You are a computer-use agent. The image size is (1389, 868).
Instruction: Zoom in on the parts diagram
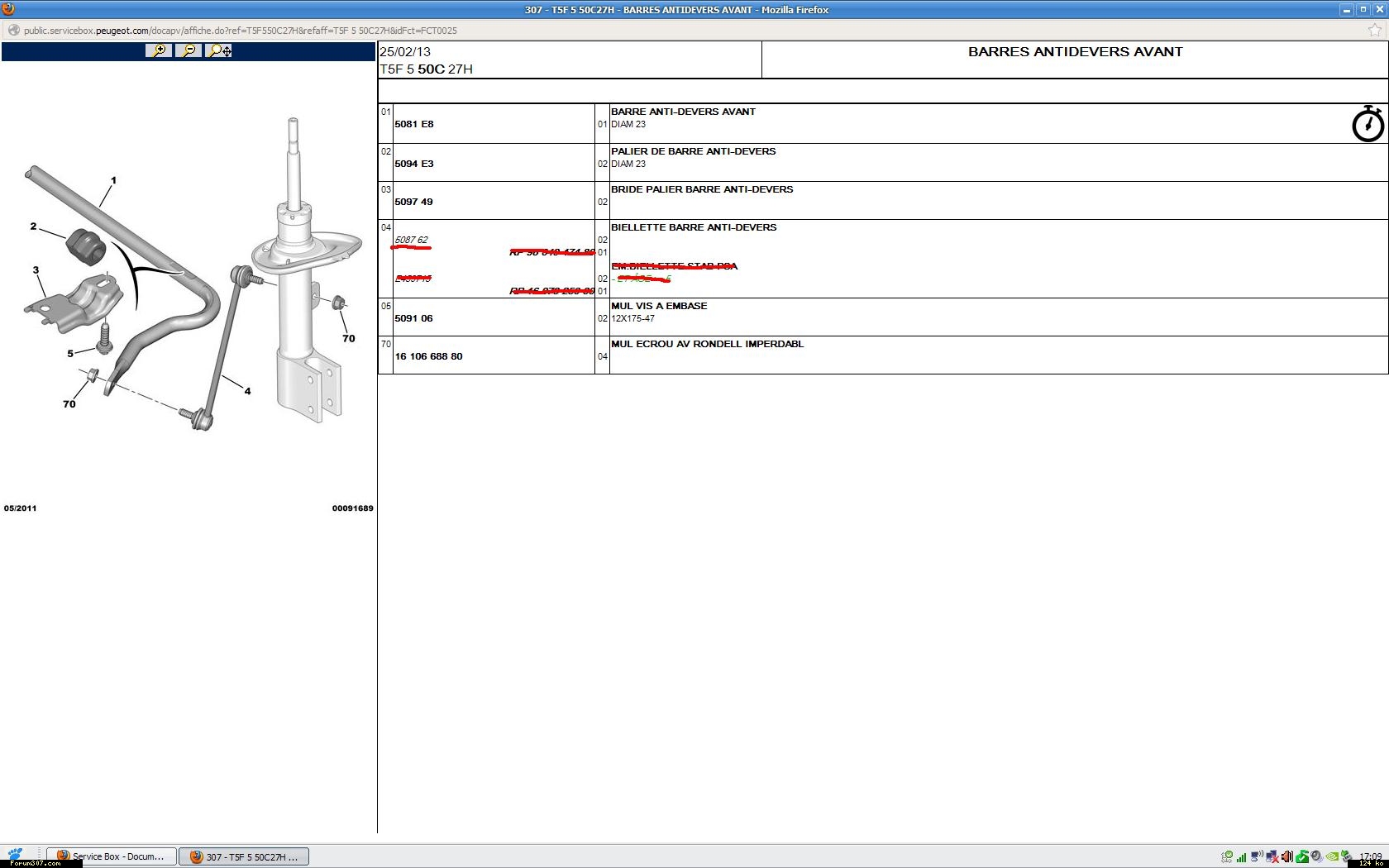(158, 50)
